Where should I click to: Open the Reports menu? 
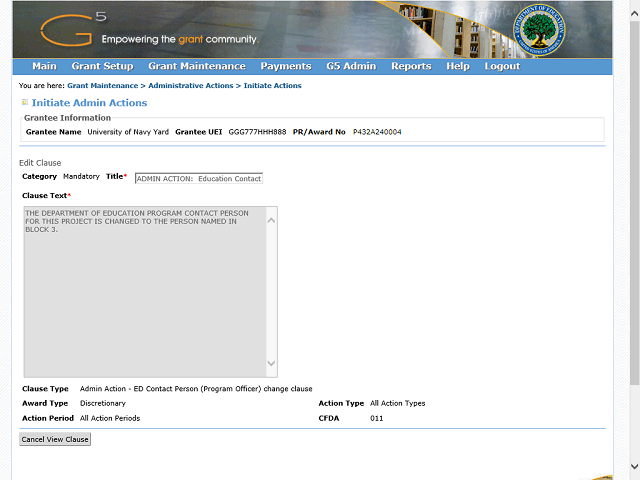point(411,66)
